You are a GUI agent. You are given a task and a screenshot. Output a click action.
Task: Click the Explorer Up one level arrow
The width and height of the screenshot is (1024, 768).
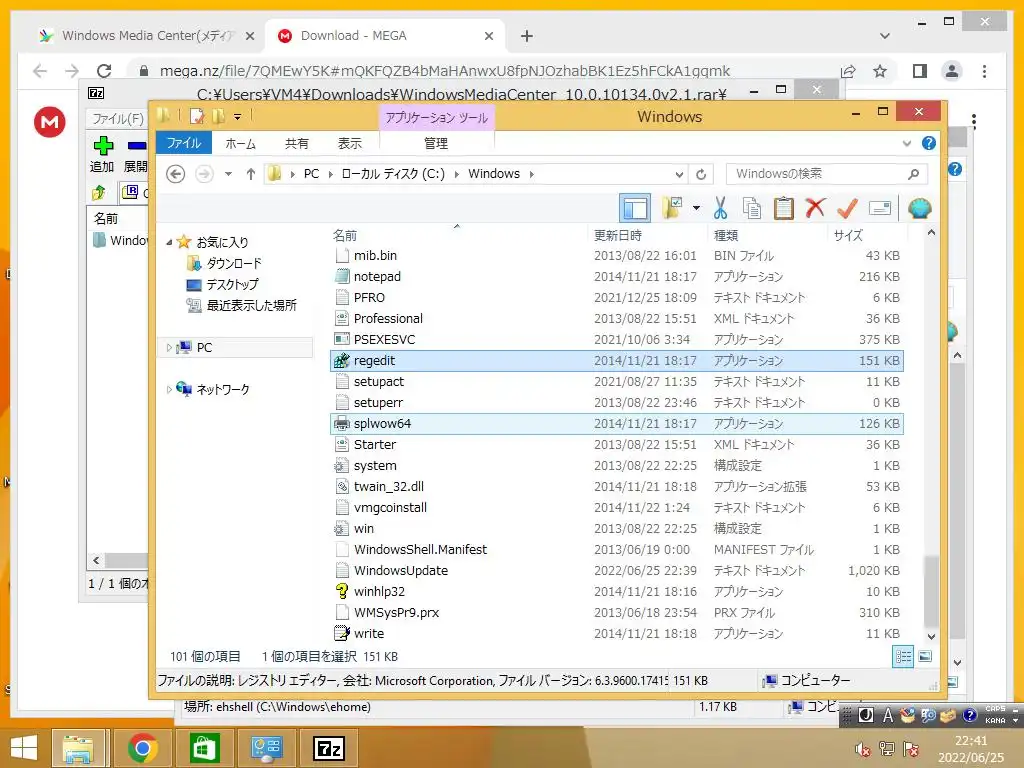click(251, 174)
